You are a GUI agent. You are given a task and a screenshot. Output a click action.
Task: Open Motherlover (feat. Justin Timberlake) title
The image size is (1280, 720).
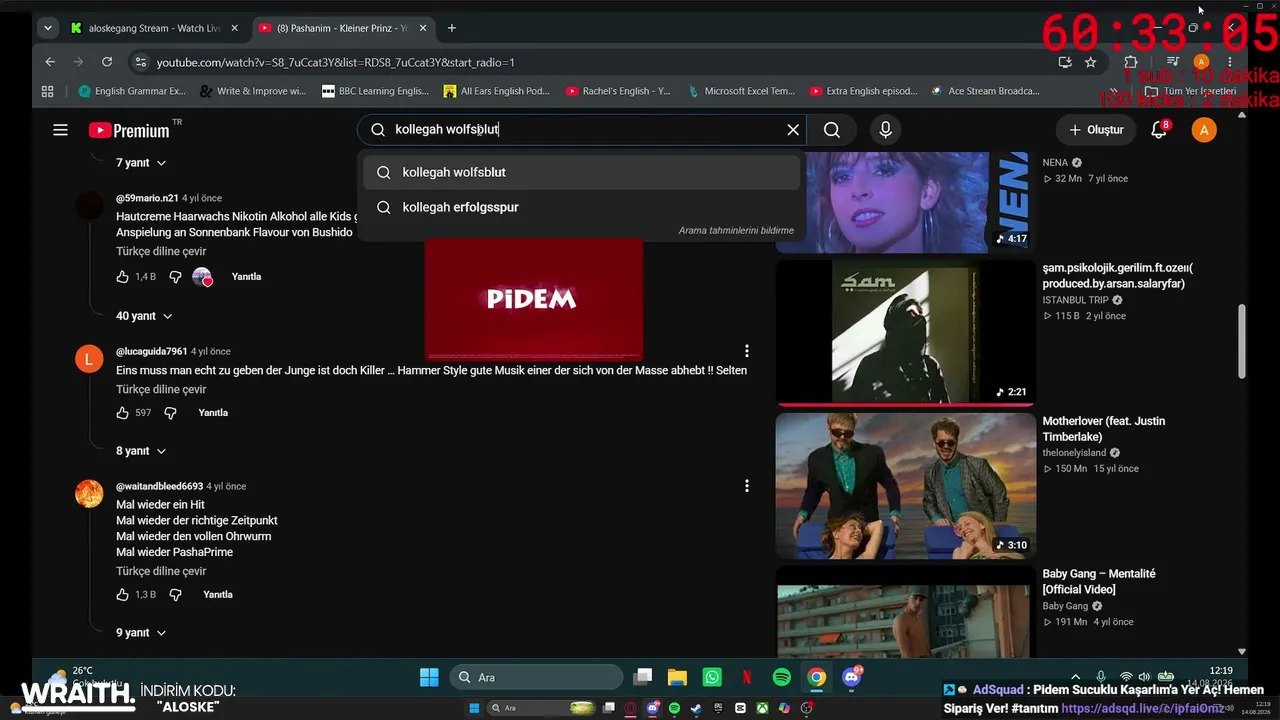coord(1104,429)
